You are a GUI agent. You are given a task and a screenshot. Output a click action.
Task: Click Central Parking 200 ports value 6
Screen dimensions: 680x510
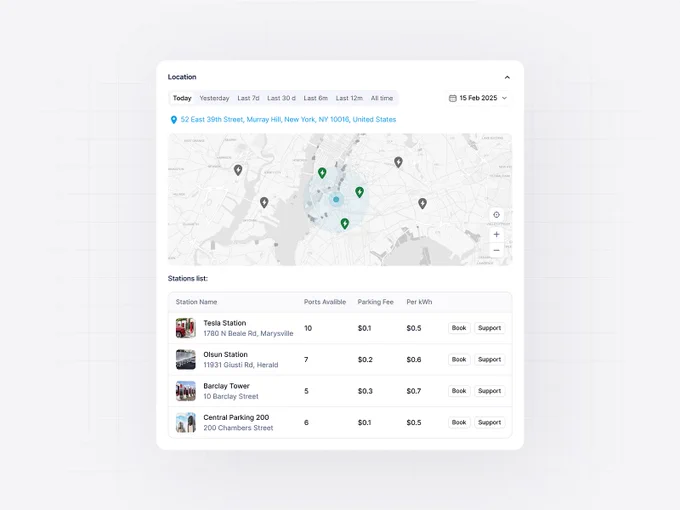(306, 422)
